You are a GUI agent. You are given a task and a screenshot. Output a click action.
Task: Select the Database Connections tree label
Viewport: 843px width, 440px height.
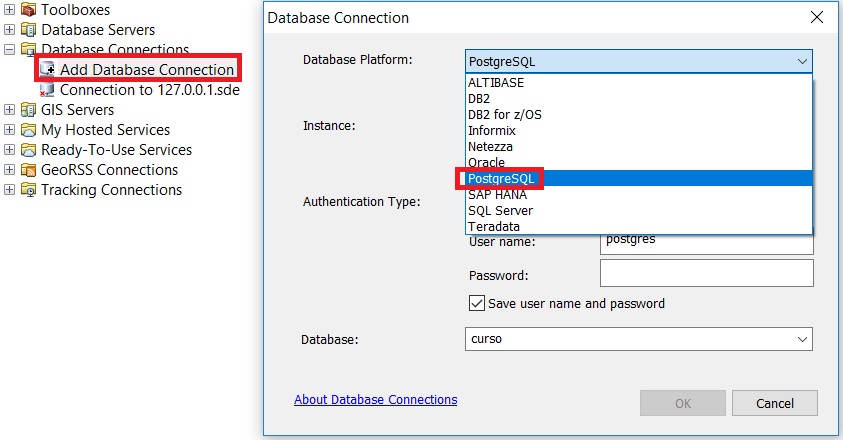pyautogui.click(x=115, y=49)
